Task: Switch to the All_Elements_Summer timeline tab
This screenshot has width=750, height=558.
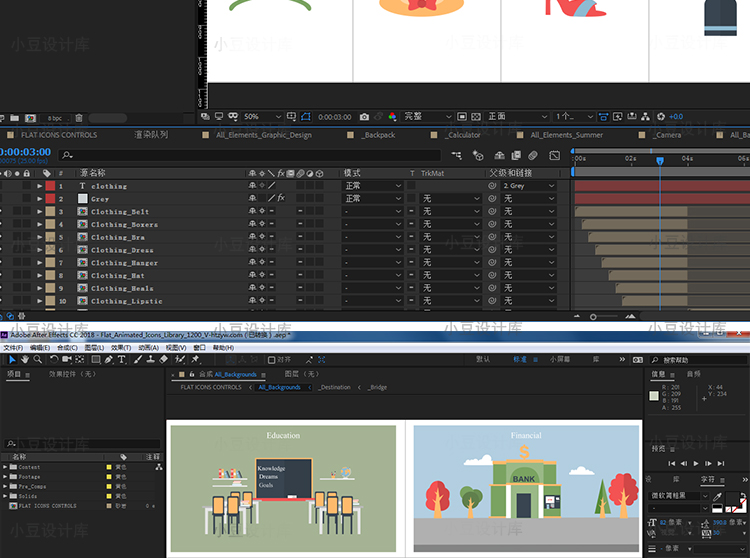Action: point(566,135)
